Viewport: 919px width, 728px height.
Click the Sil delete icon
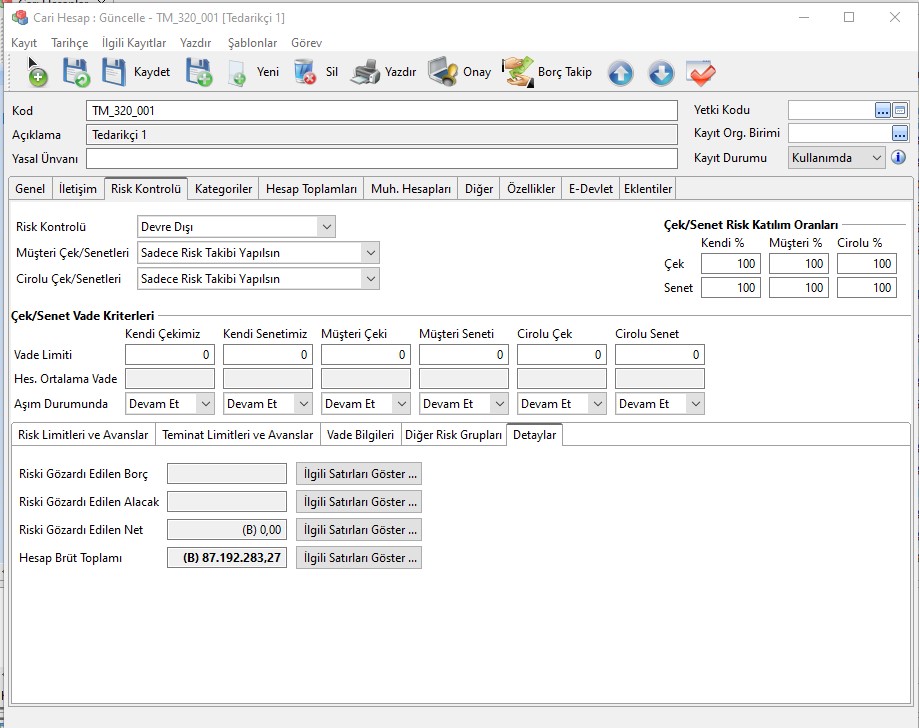(x=305, y=72)
